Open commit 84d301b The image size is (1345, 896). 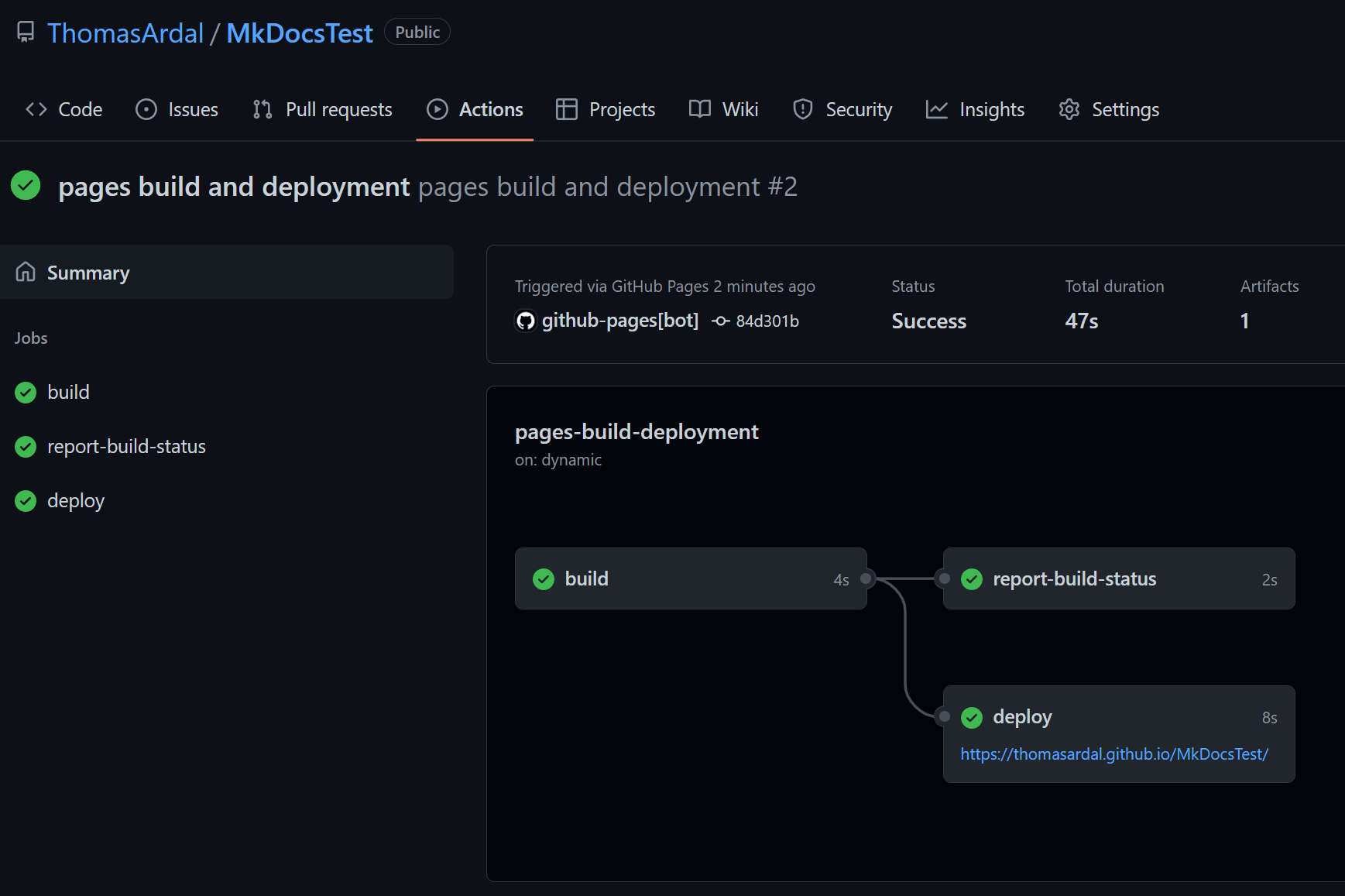tap(767, 321)
